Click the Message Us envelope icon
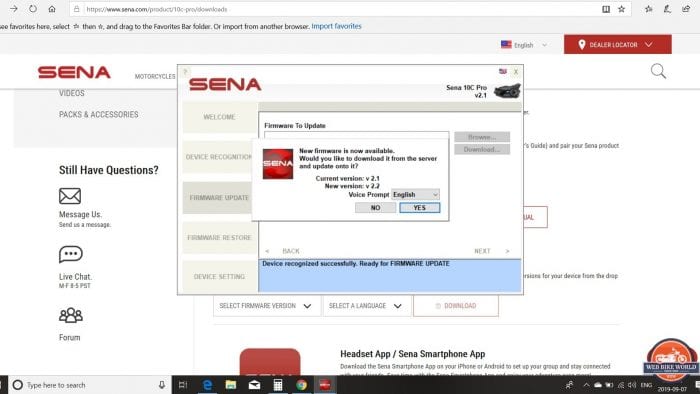 pos(70,196)
